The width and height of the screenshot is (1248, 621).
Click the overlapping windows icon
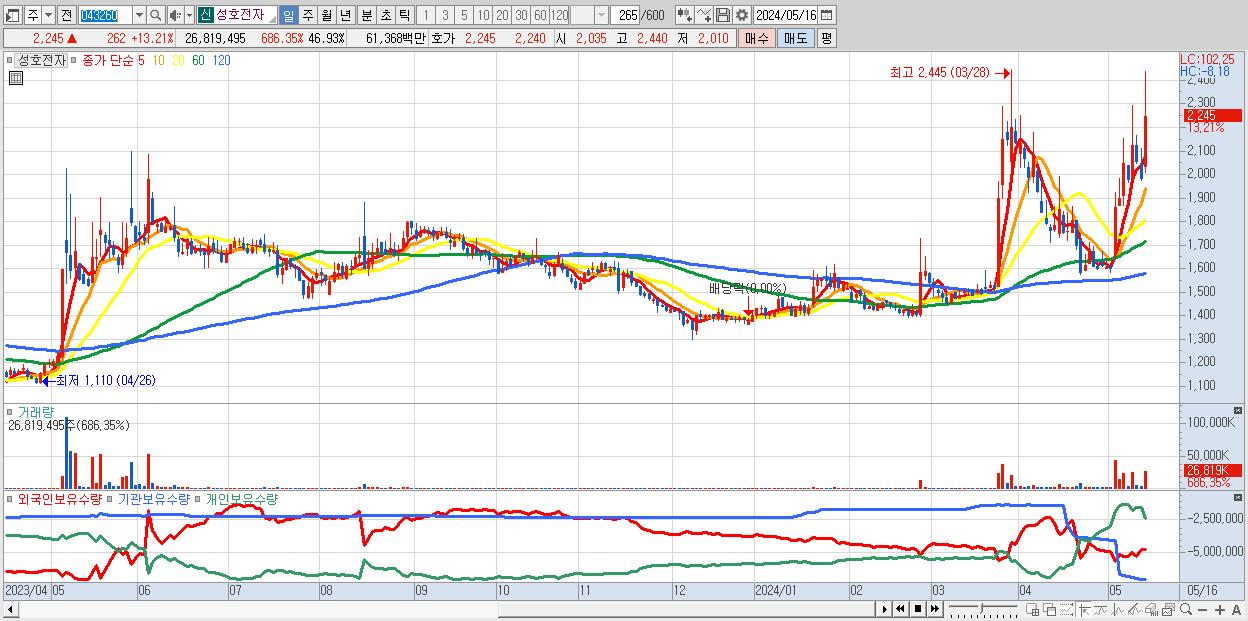pos(1050,610)
